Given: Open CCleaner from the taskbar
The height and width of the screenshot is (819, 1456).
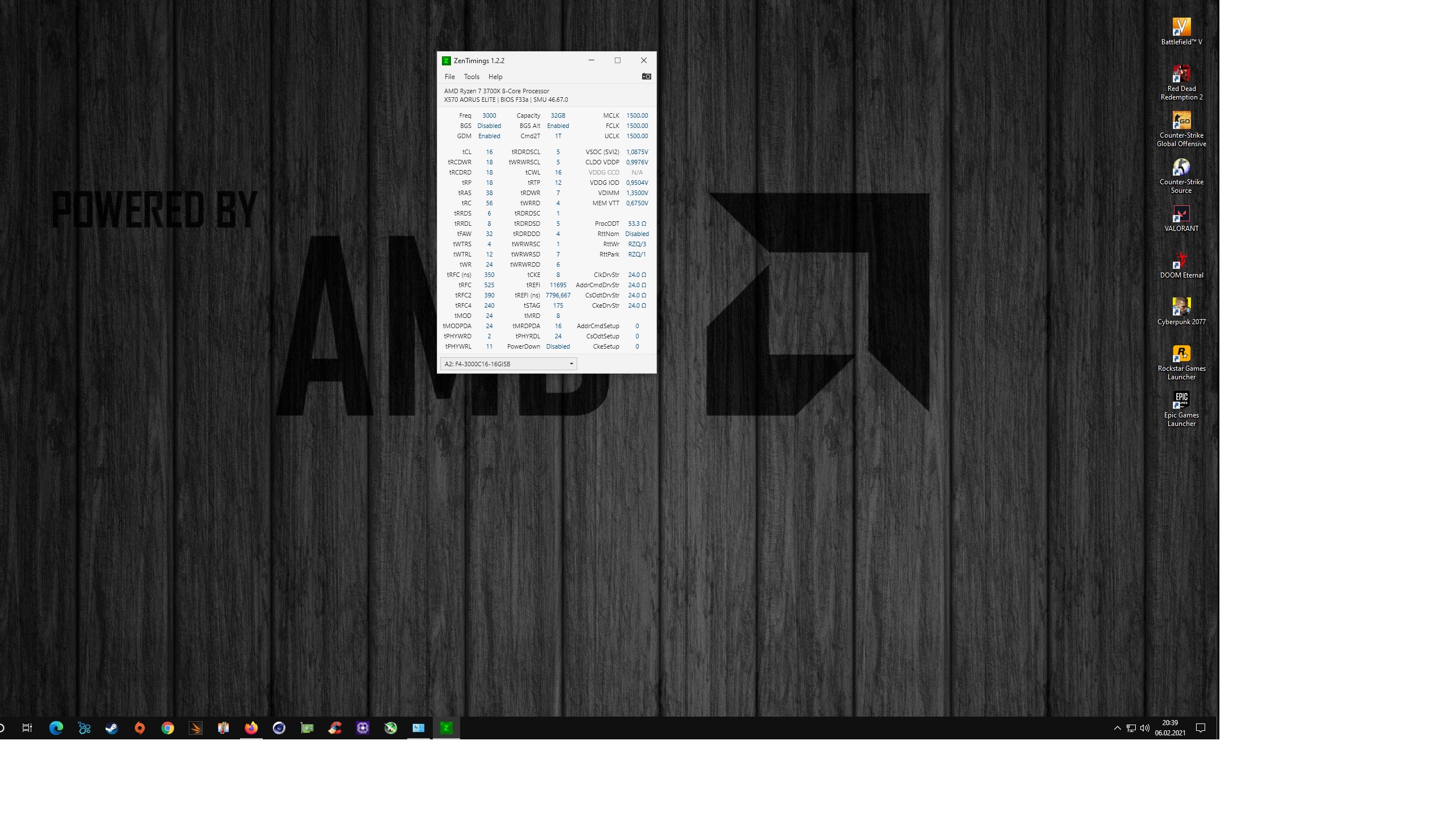Looking at the screenshot, I should [x=335, y=728].
